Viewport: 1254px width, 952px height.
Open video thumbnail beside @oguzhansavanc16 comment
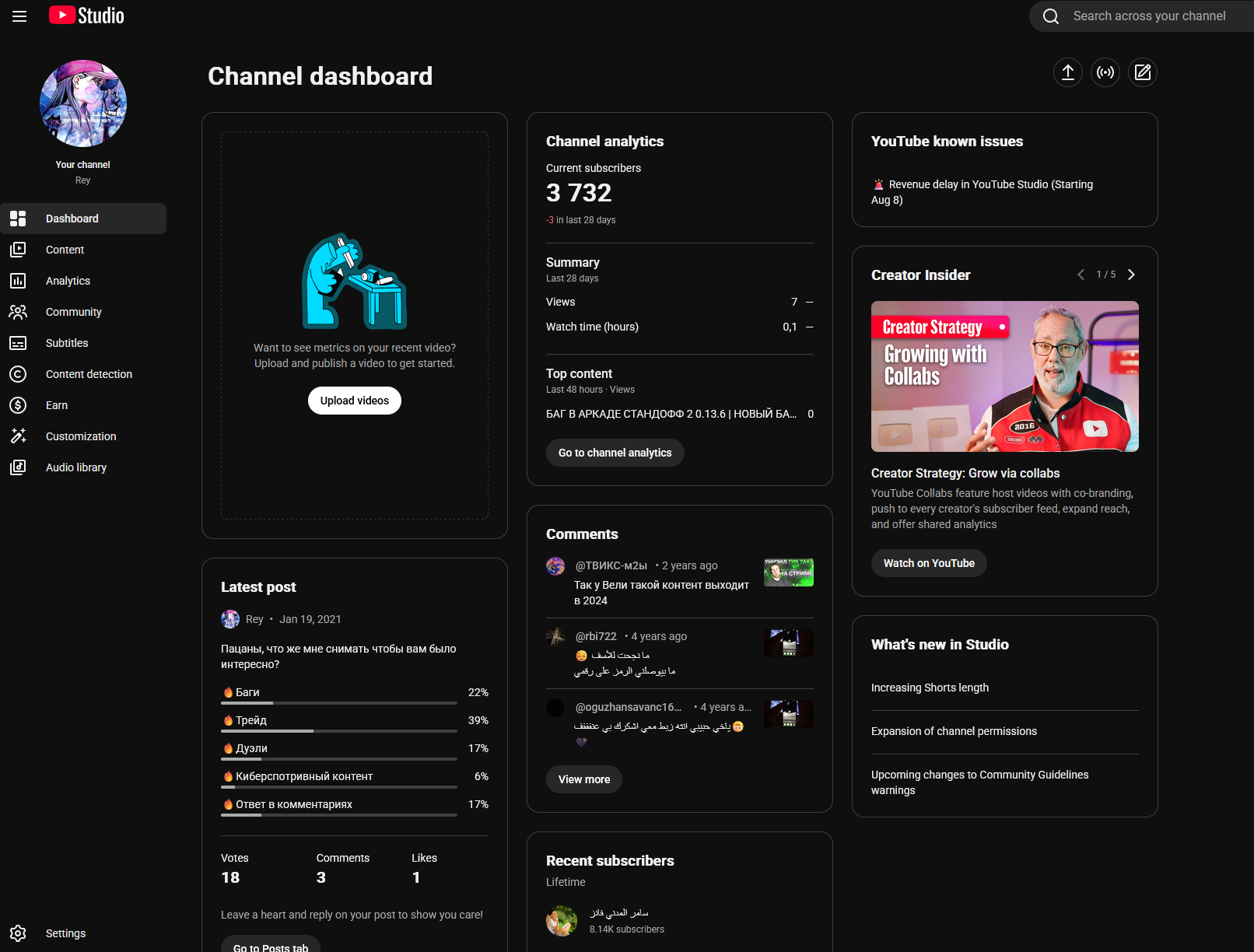(x=789, y=714)
